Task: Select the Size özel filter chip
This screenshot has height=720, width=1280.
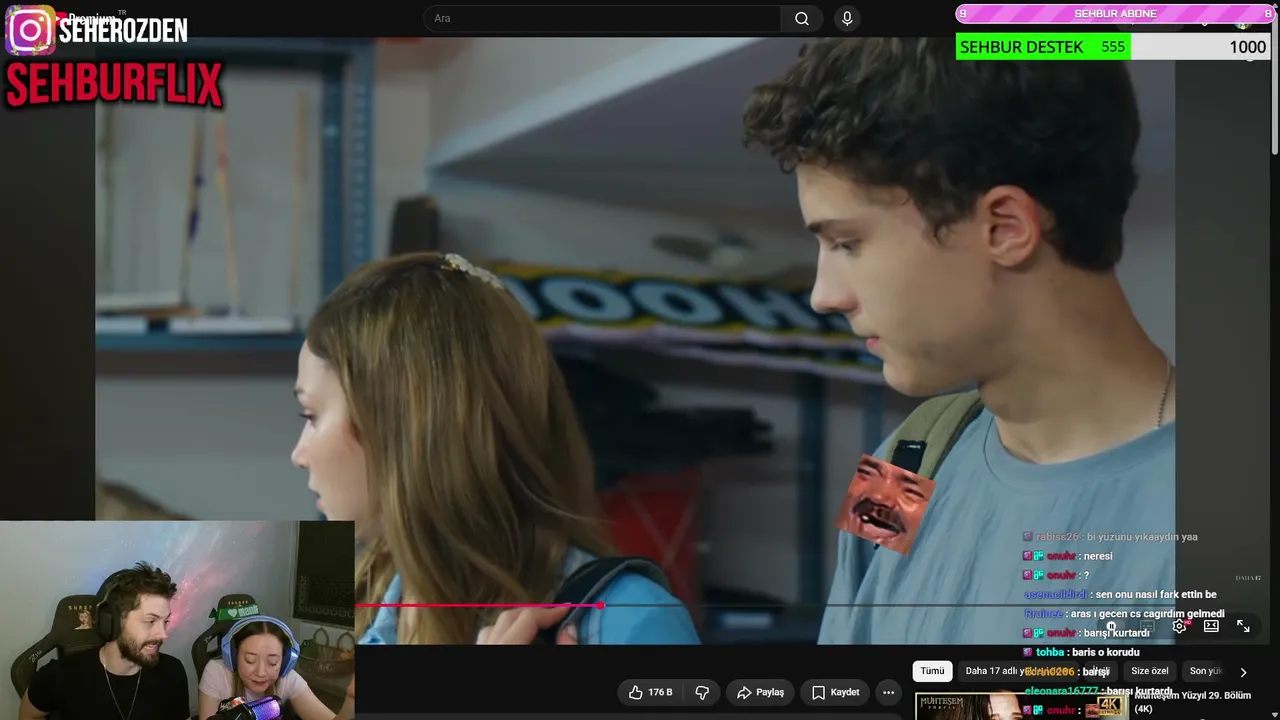Action: tap(1150, 671)
